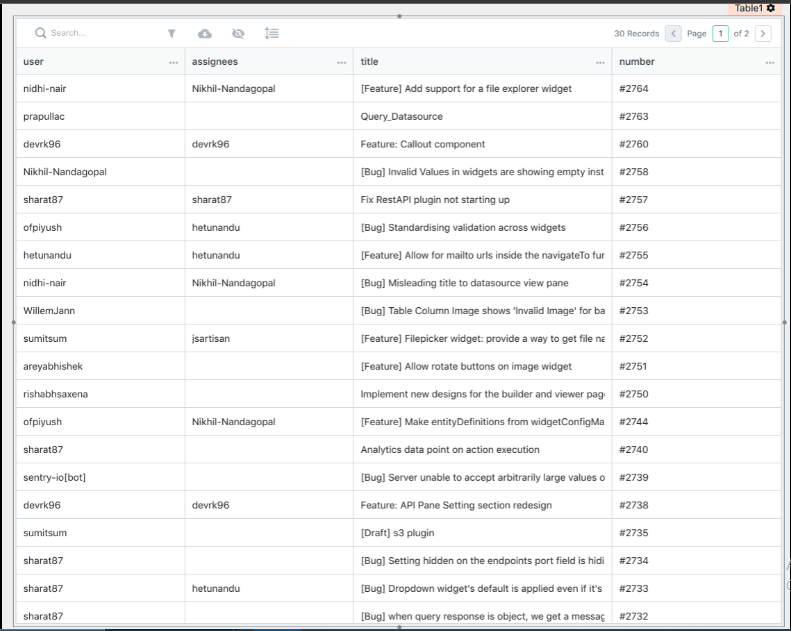Click the assignees column header
791x631 pixels.
pos(269,62)
